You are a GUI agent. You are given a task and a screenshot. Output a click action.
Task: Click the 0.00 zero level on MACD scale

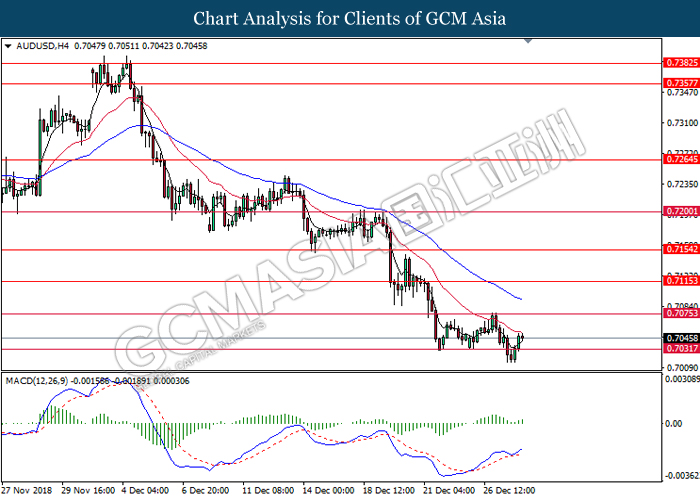coord(676,424)
